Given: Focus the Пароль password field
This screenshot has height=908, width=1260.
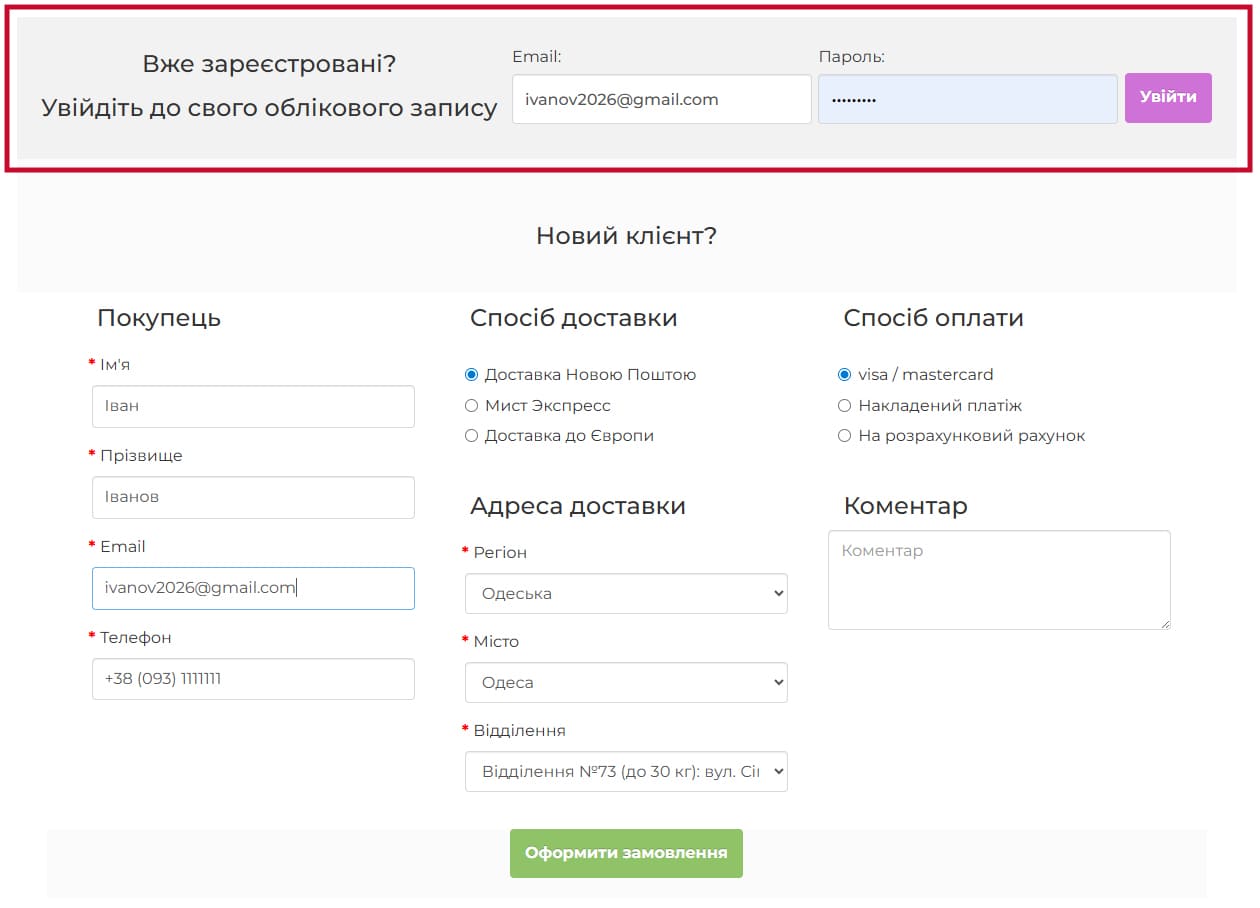Looking at the screenshot, I should pyautogui.click(x=967, y=99).
